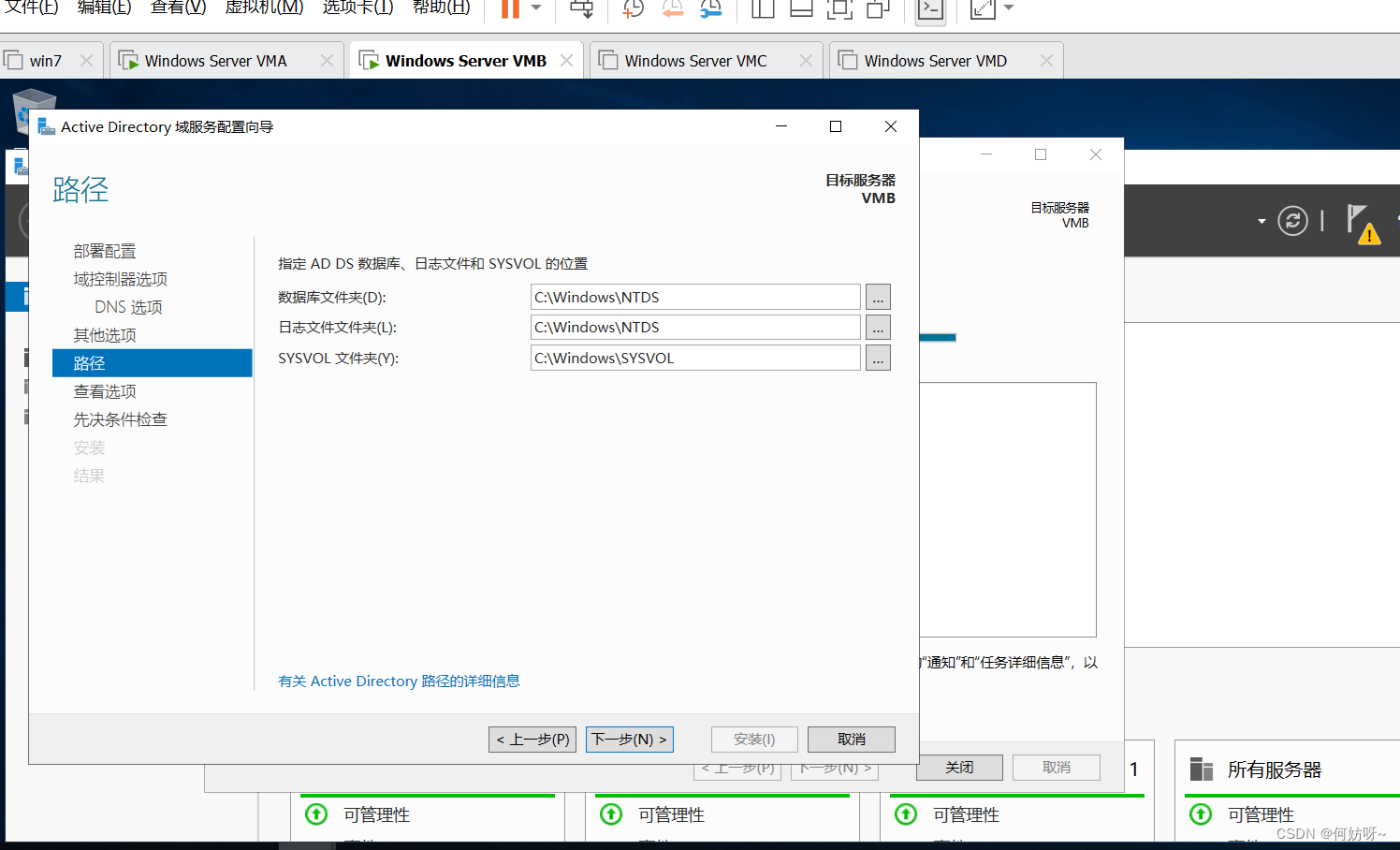Click 关闭 in the background dialog
The height and width of the screenshot is (850, 1400).
[959, 768]
